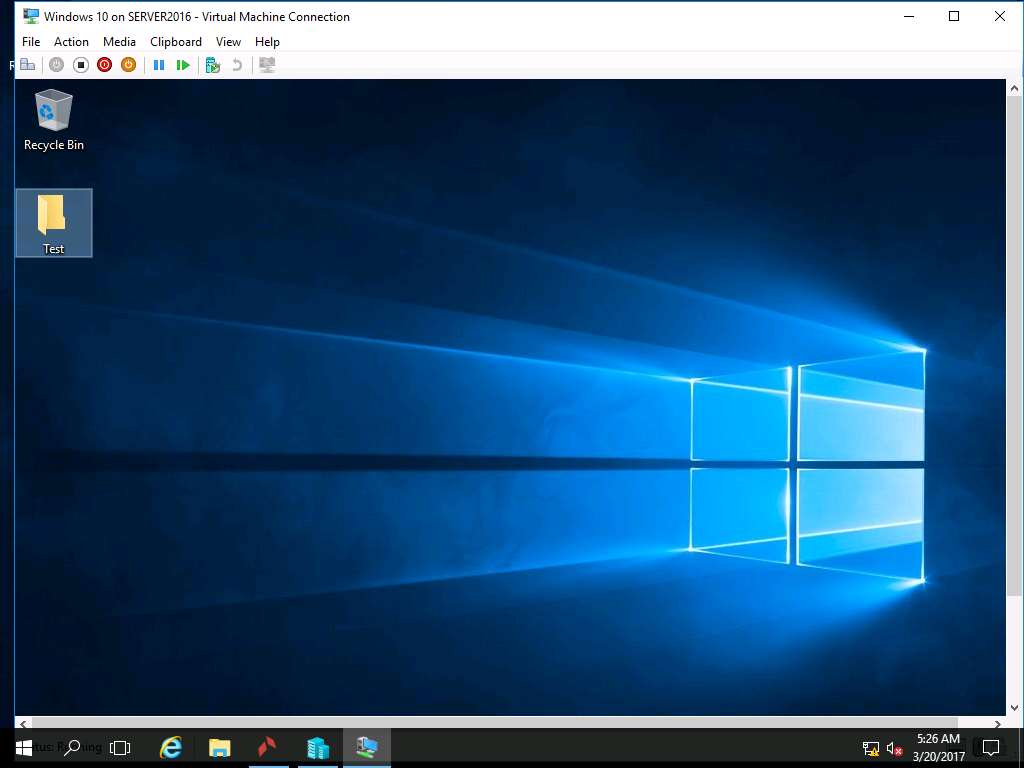Select the Test folder on the VM desktop
The image size is (1024, 768).
54,223
